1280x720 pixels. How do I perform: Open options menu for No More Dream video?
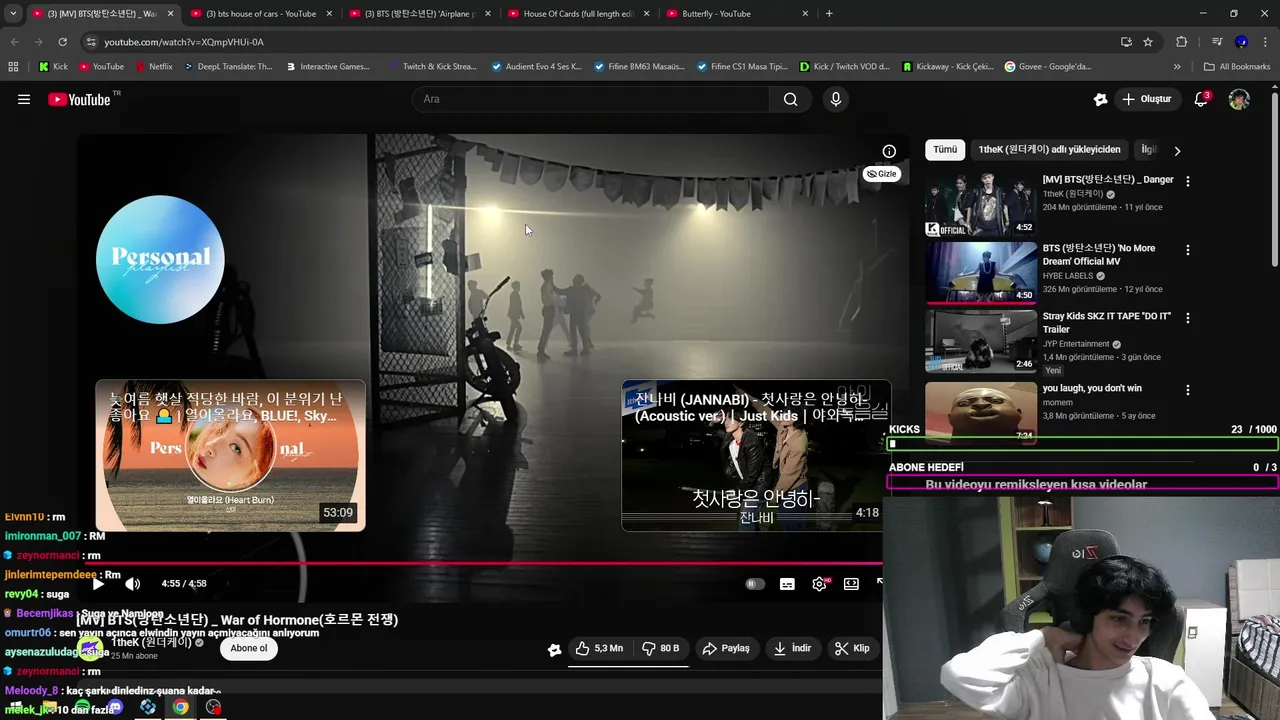click(1187, 250)
